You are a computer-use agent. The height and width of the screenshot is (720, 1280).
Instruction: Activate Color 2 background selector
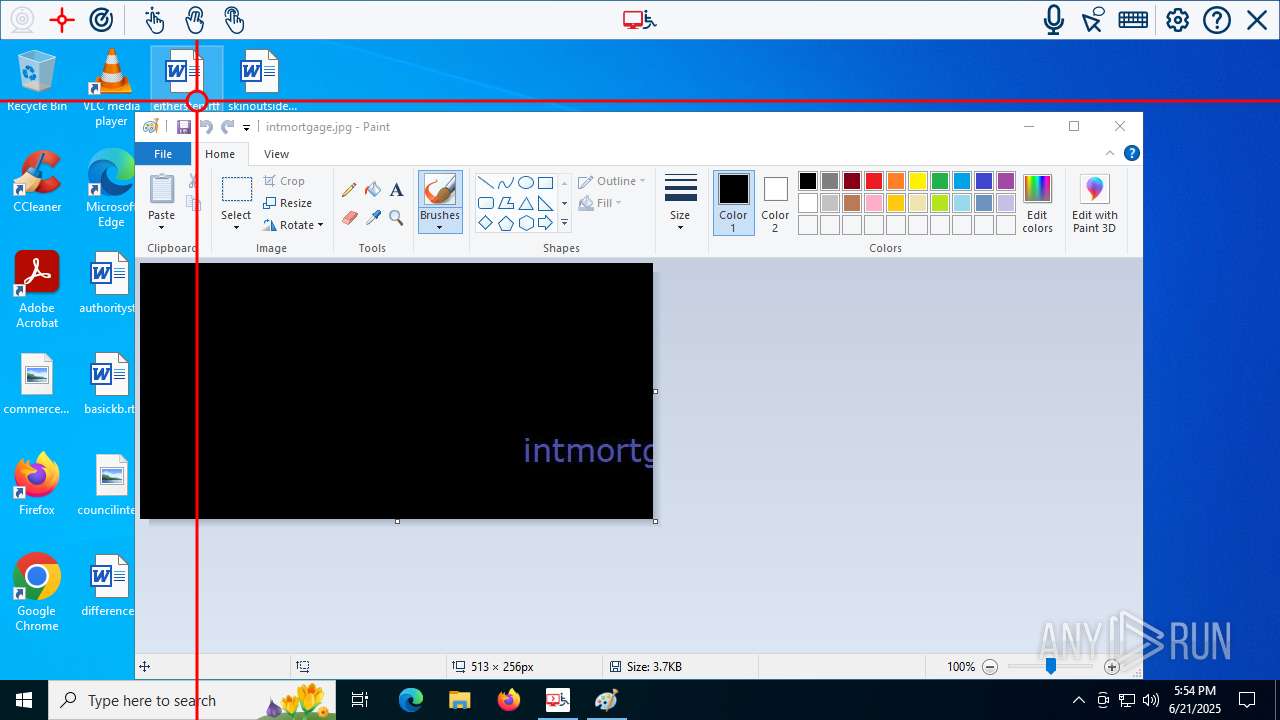pos(775,203)
